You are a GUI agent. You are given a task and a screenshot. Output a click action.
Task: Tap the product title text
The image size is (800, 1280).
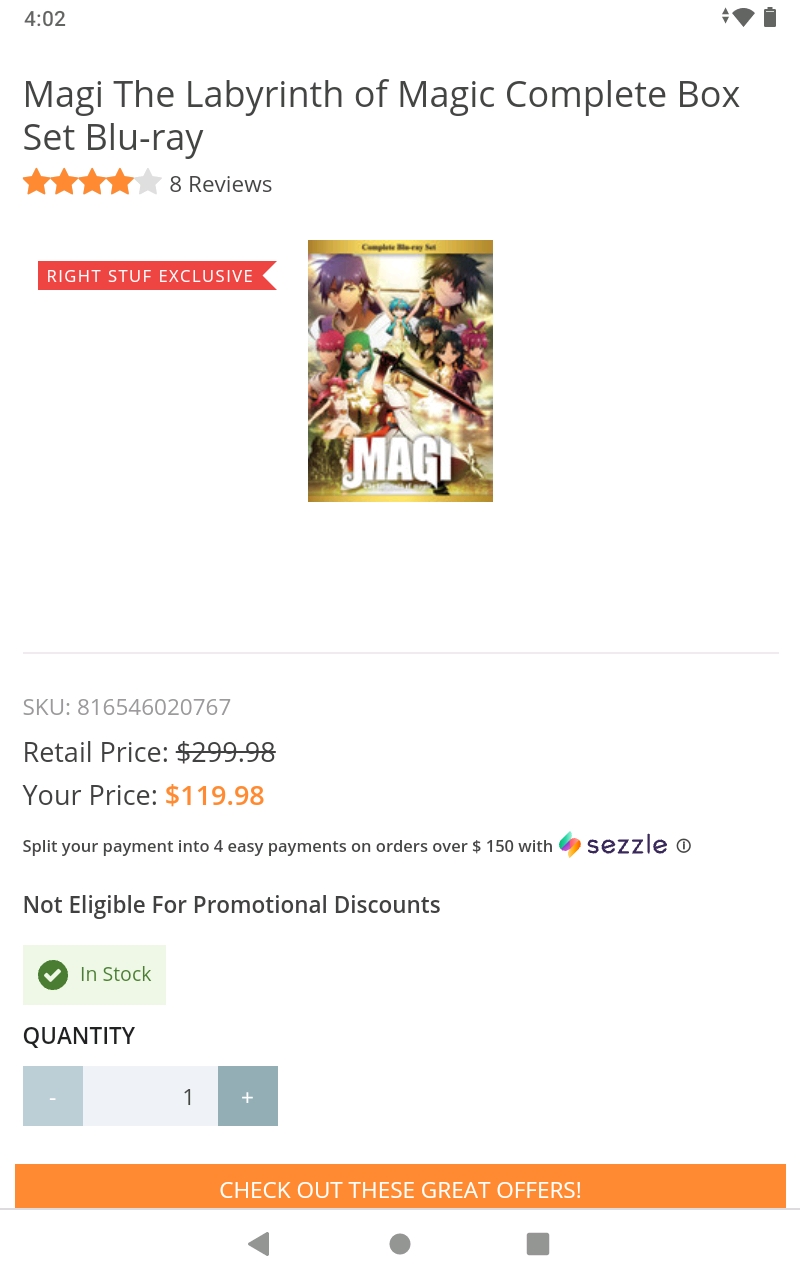pyautogui.click(x=381, y=115)
